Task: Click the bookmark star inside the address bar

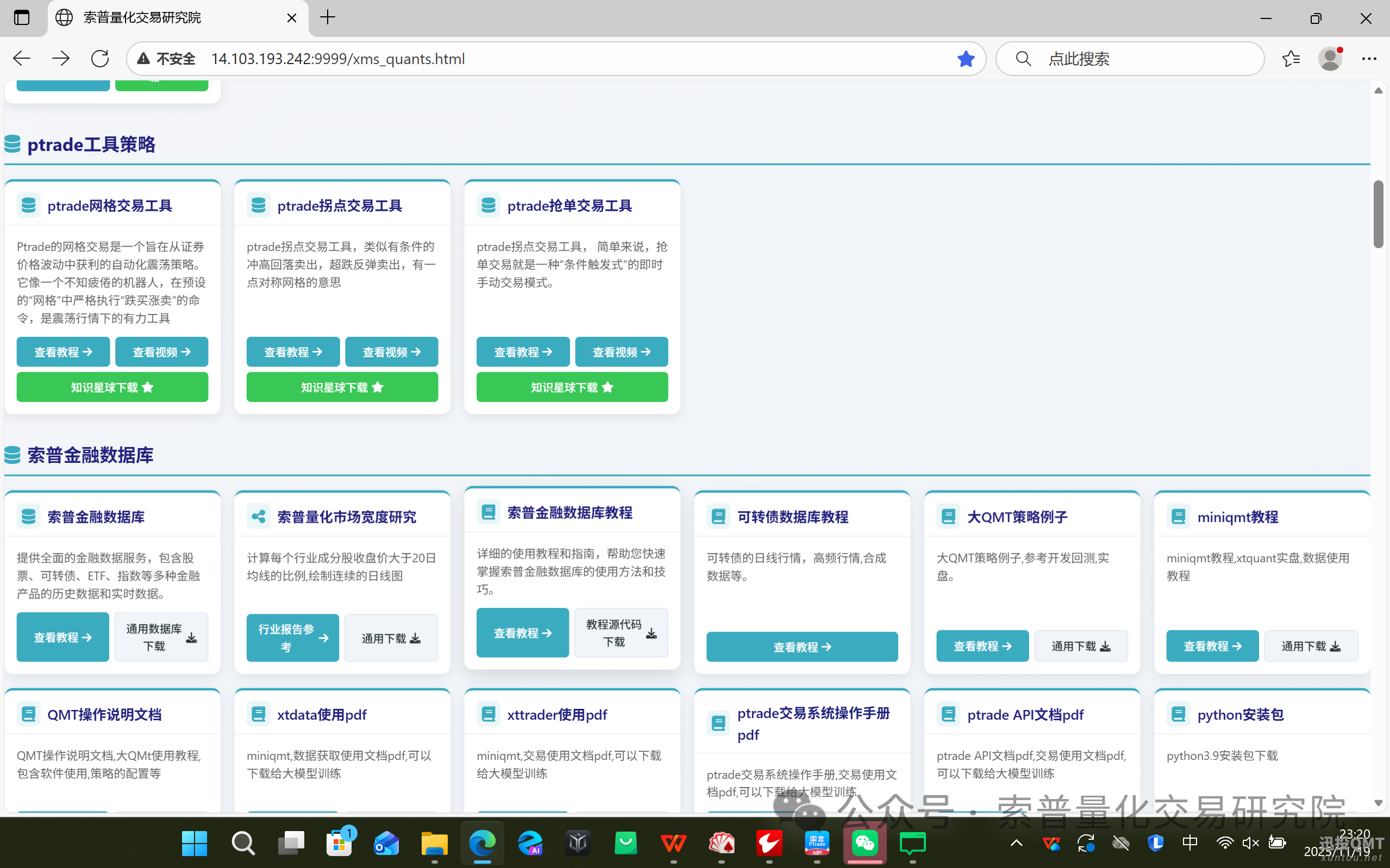Action: (x=966, y=59)
